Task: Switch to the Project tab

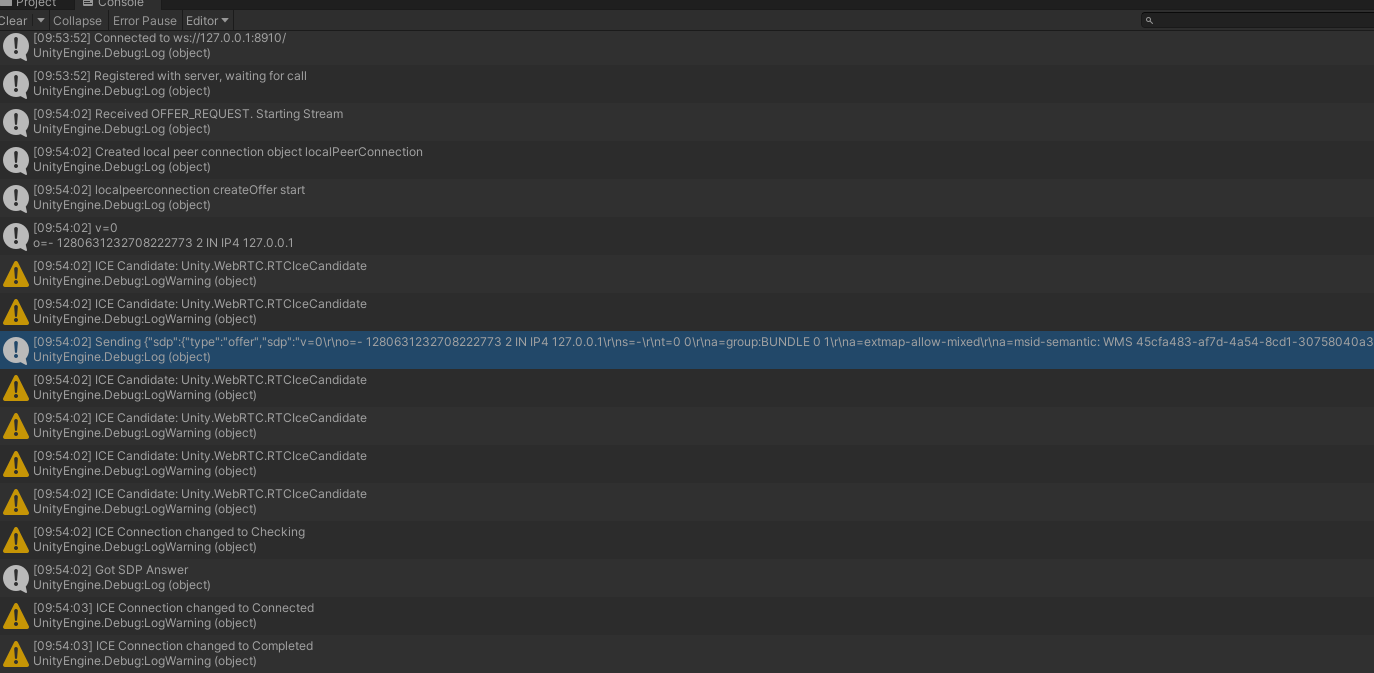Action: click(x=35, y=4)
